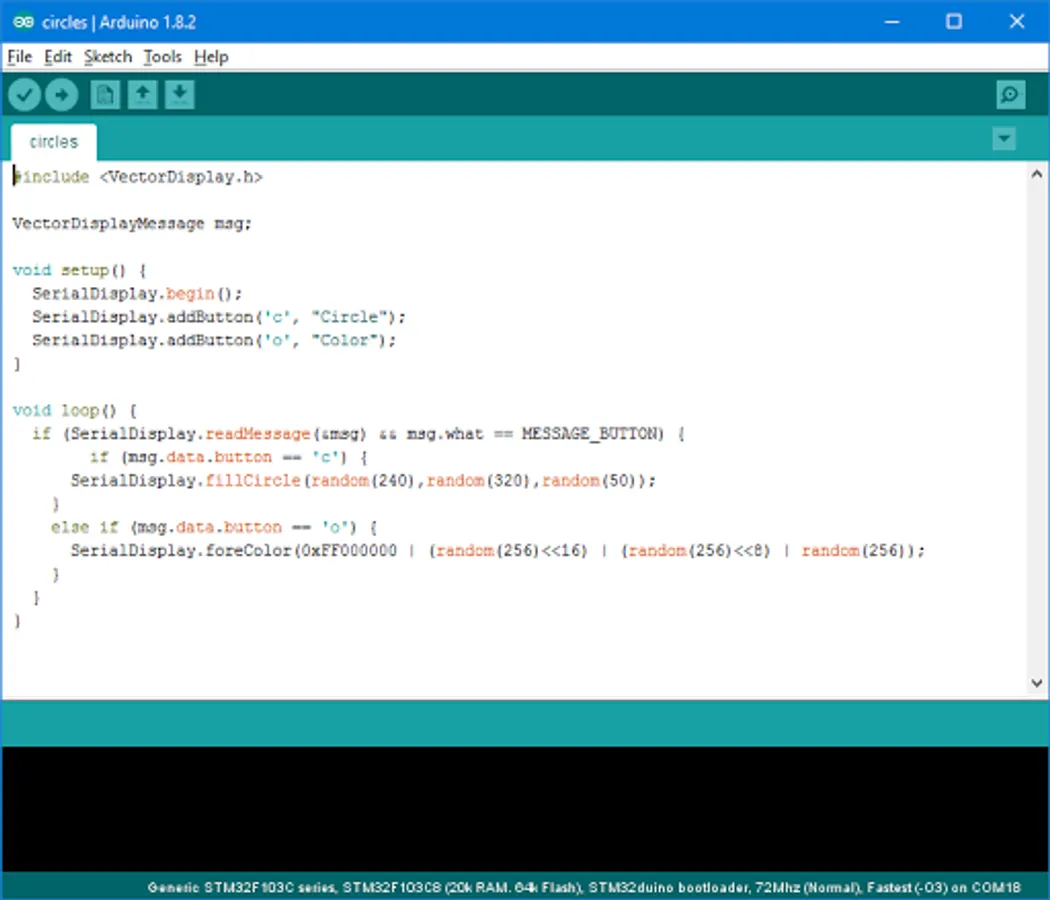Click the board info status bar text
The image size is (1050, 900).
coord(584,888)
